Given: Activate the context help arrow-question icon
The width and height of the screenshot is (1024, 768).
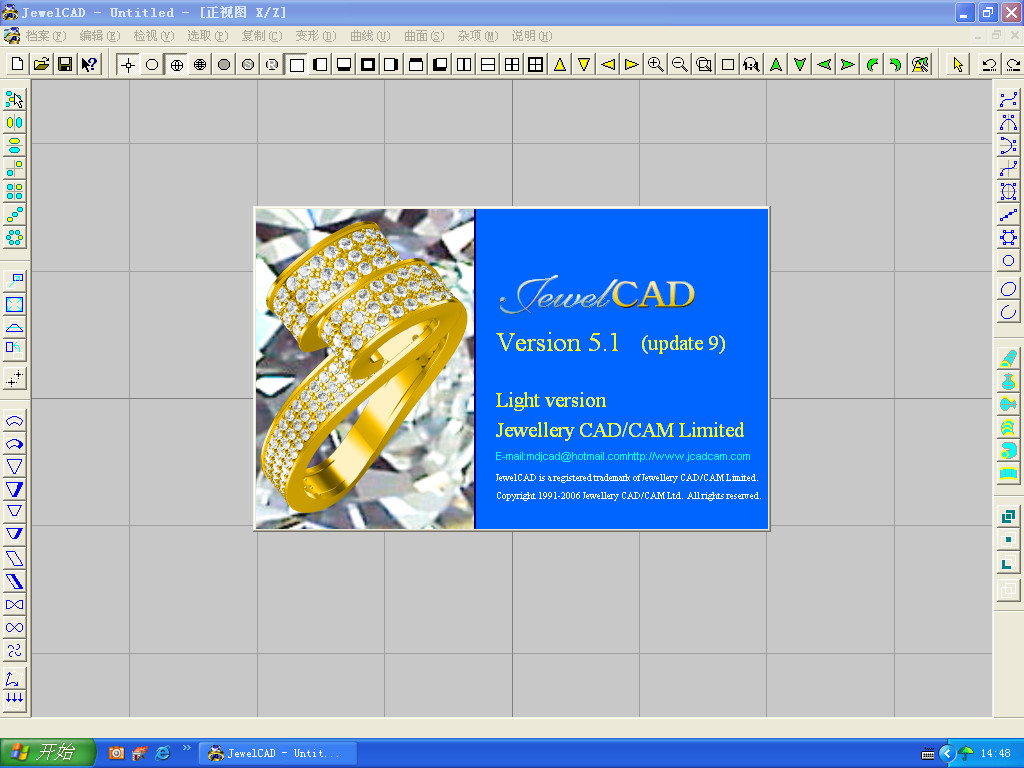Looking at the screenshot, I should click(x=89, y=64).
